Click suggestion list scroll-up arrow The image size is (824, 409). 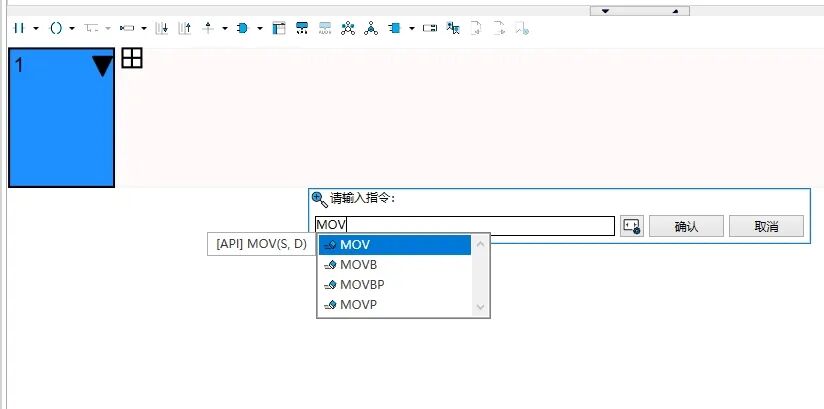coord(480,244)
